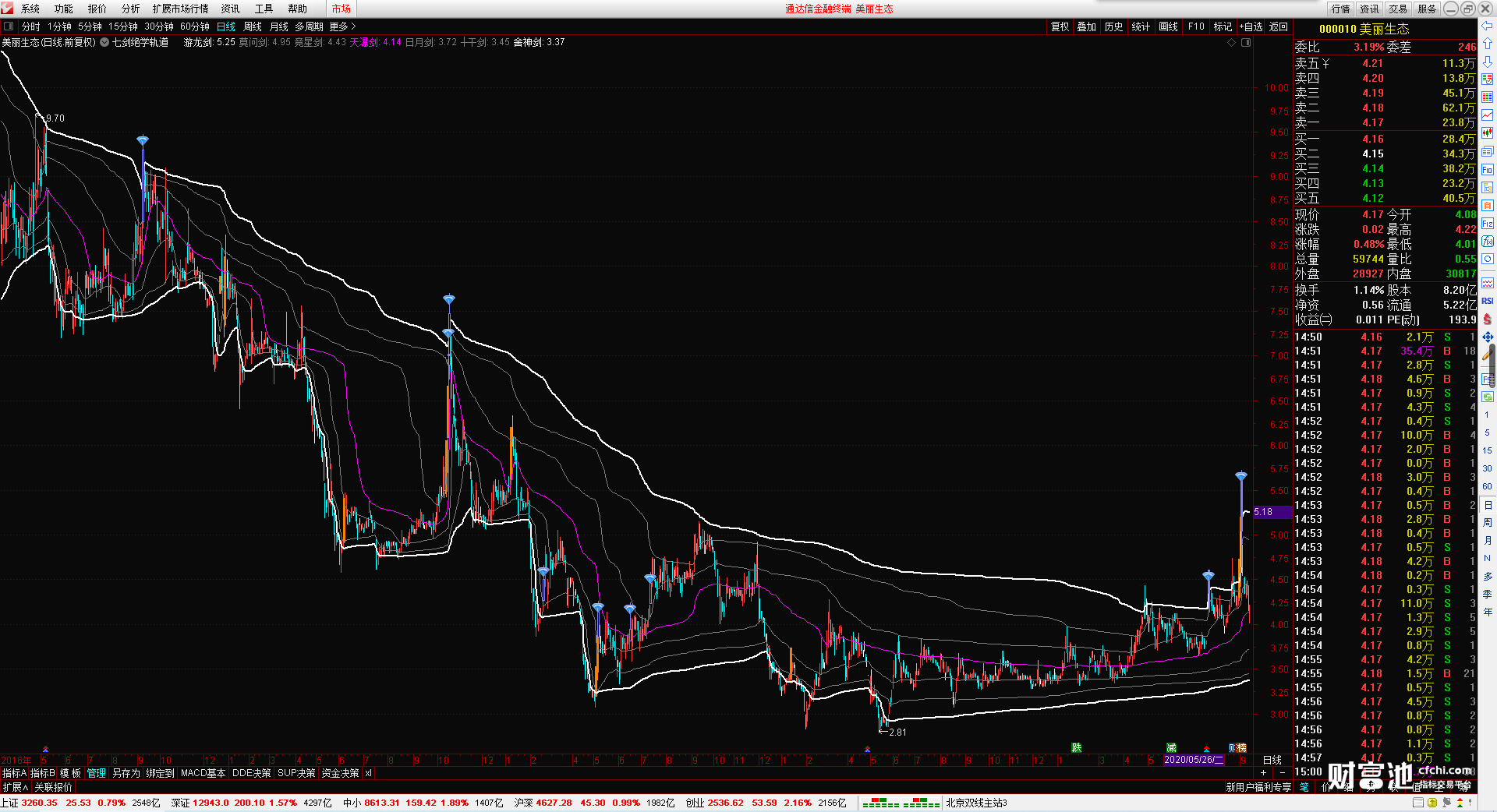Image resolution: width=1497 pixels, height=812 pixels.
Task: Click the F10 company info sidebar icon
Action: tap(1488, 169)
